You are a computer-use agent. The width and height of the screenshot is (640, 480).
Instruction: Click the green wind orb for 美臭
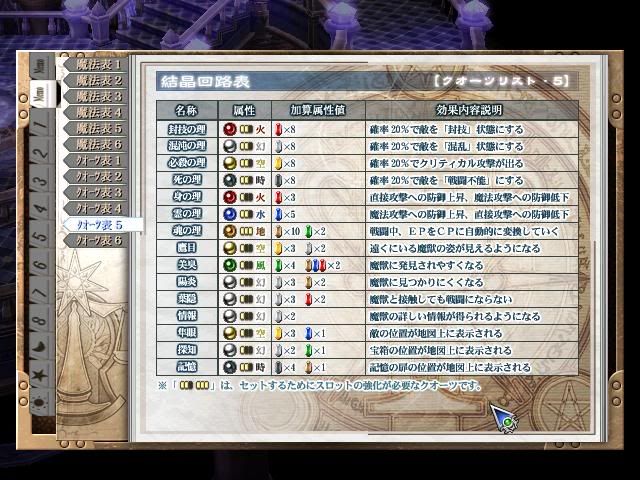pyautogui.click(x=230, y=265)
